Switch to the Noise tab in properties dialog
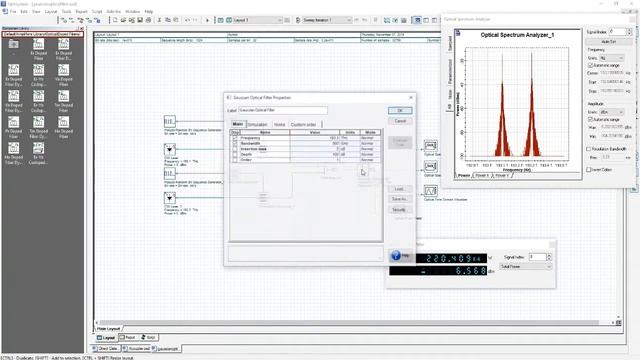 click(x=280, y=124)
